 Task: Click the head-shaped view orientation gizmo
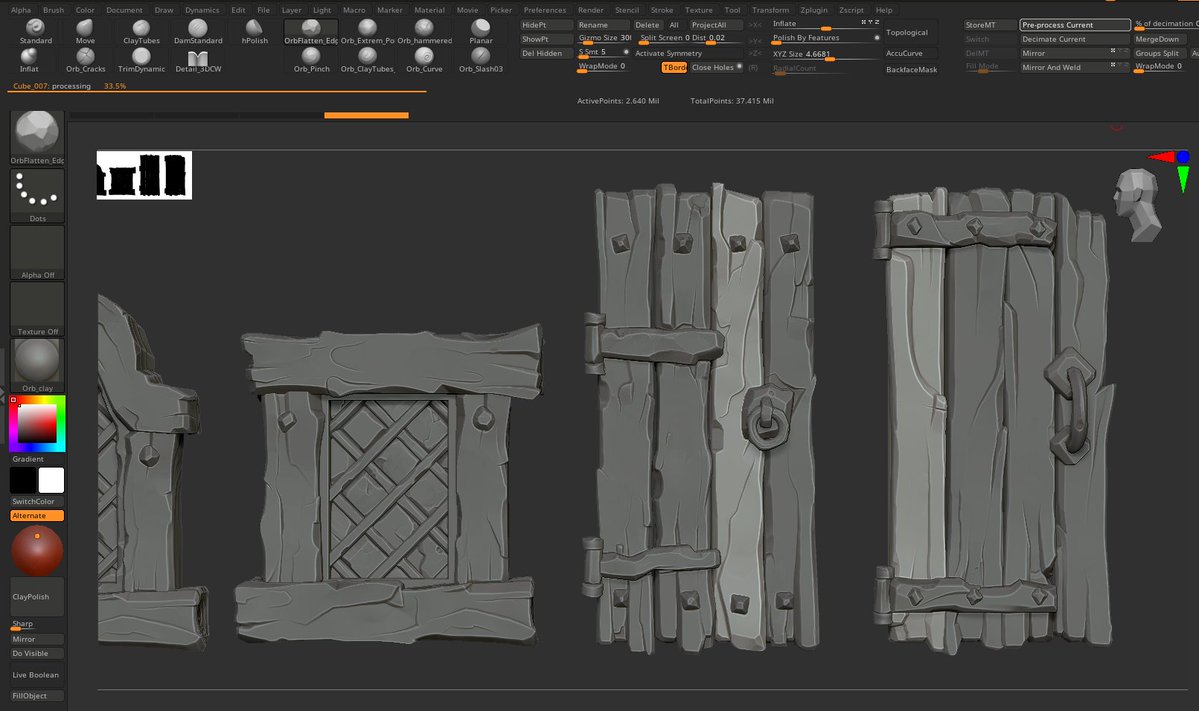[1136, 205]
